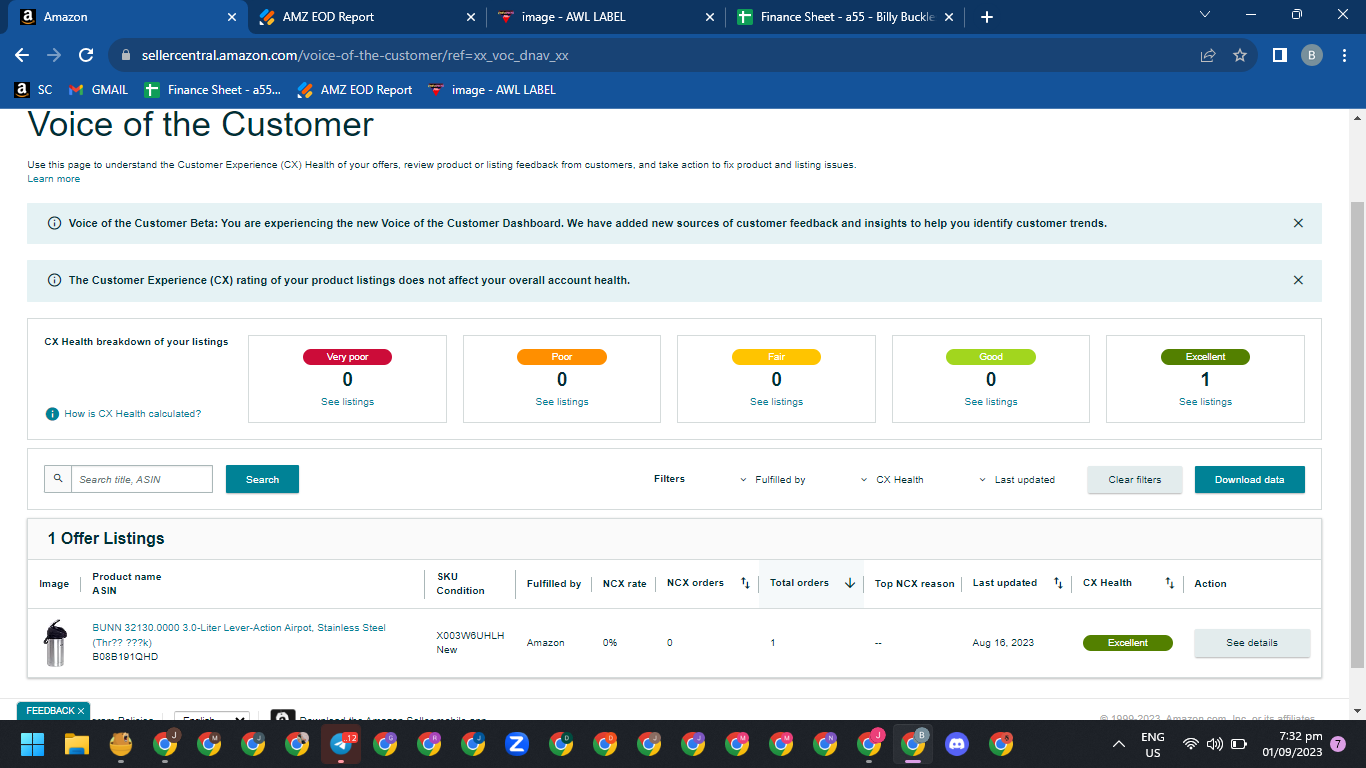
Task: See listings under Excellent
Action: 1205,402
